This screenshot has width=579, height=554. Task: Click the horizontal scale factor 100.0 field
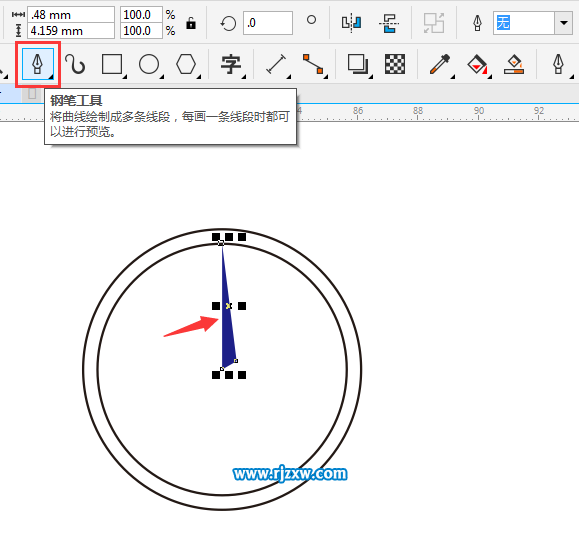pos(141,15)
